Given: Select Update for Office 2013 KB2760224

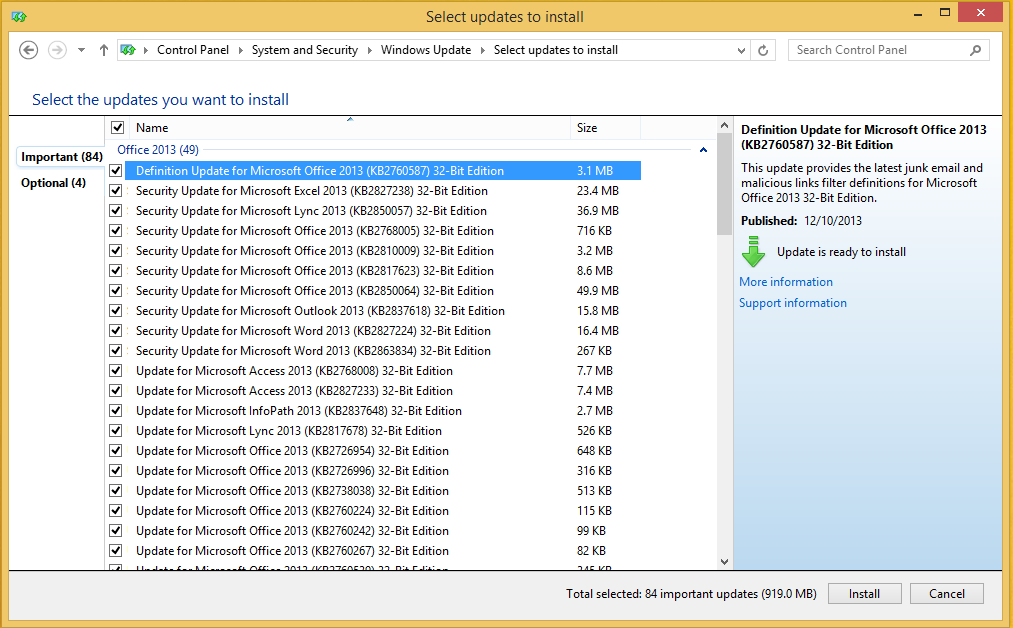Looking at the screenshot, I should point(292,511).
